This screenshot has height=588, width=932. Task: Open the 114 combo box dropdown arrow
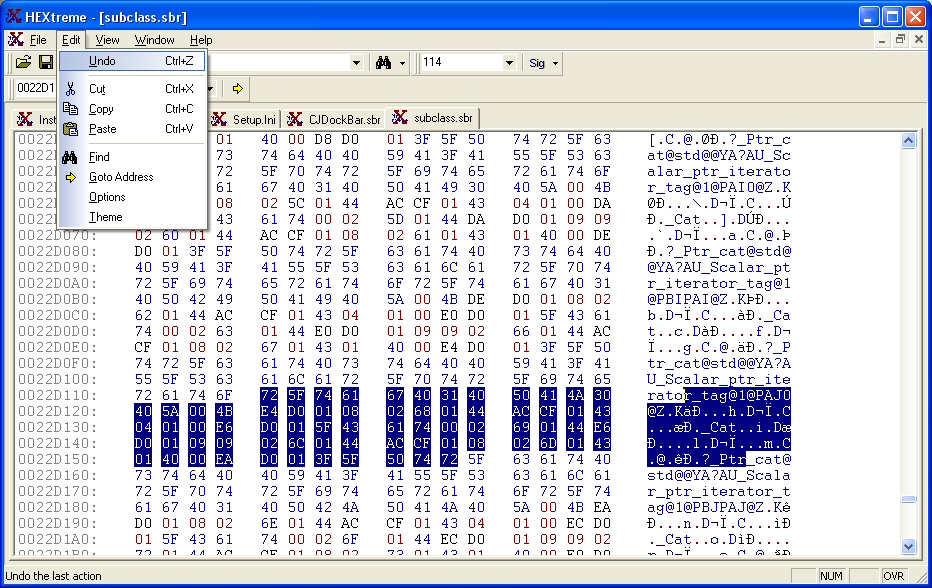[x=509, y=63]
